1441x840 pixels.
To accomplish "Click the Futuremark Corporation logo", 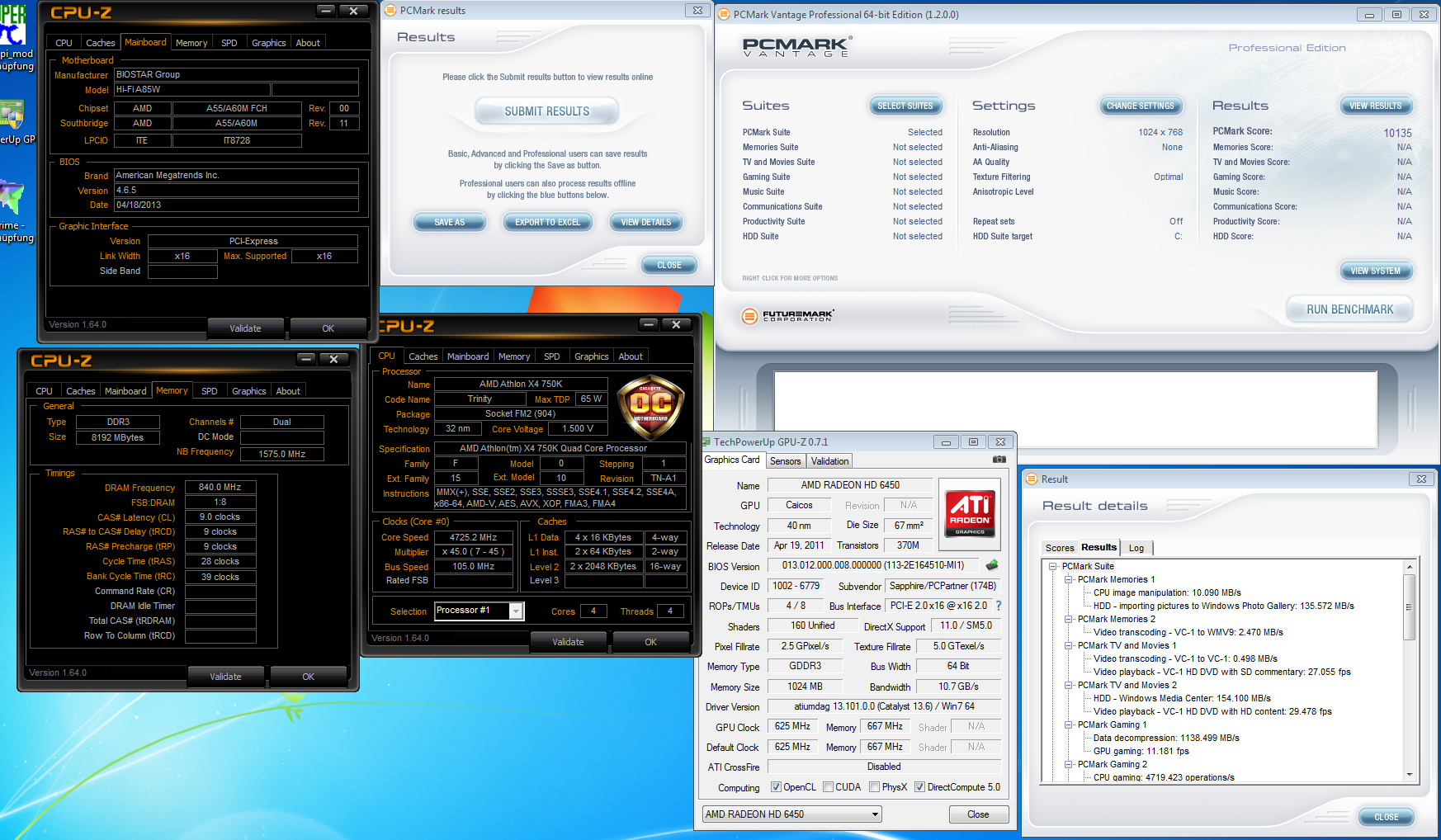I will point(787,315).
